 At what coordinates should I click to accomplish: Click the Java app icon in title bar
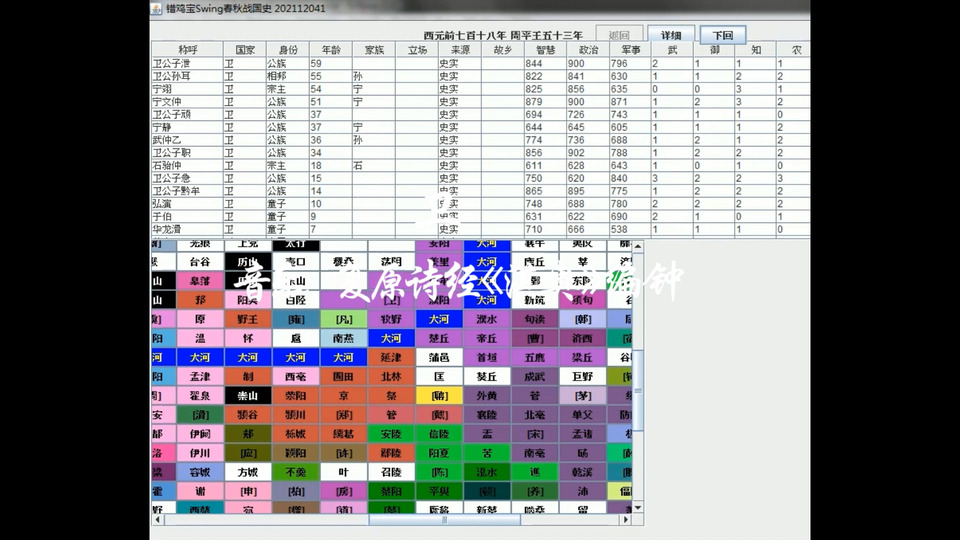[x=156, y=8]
